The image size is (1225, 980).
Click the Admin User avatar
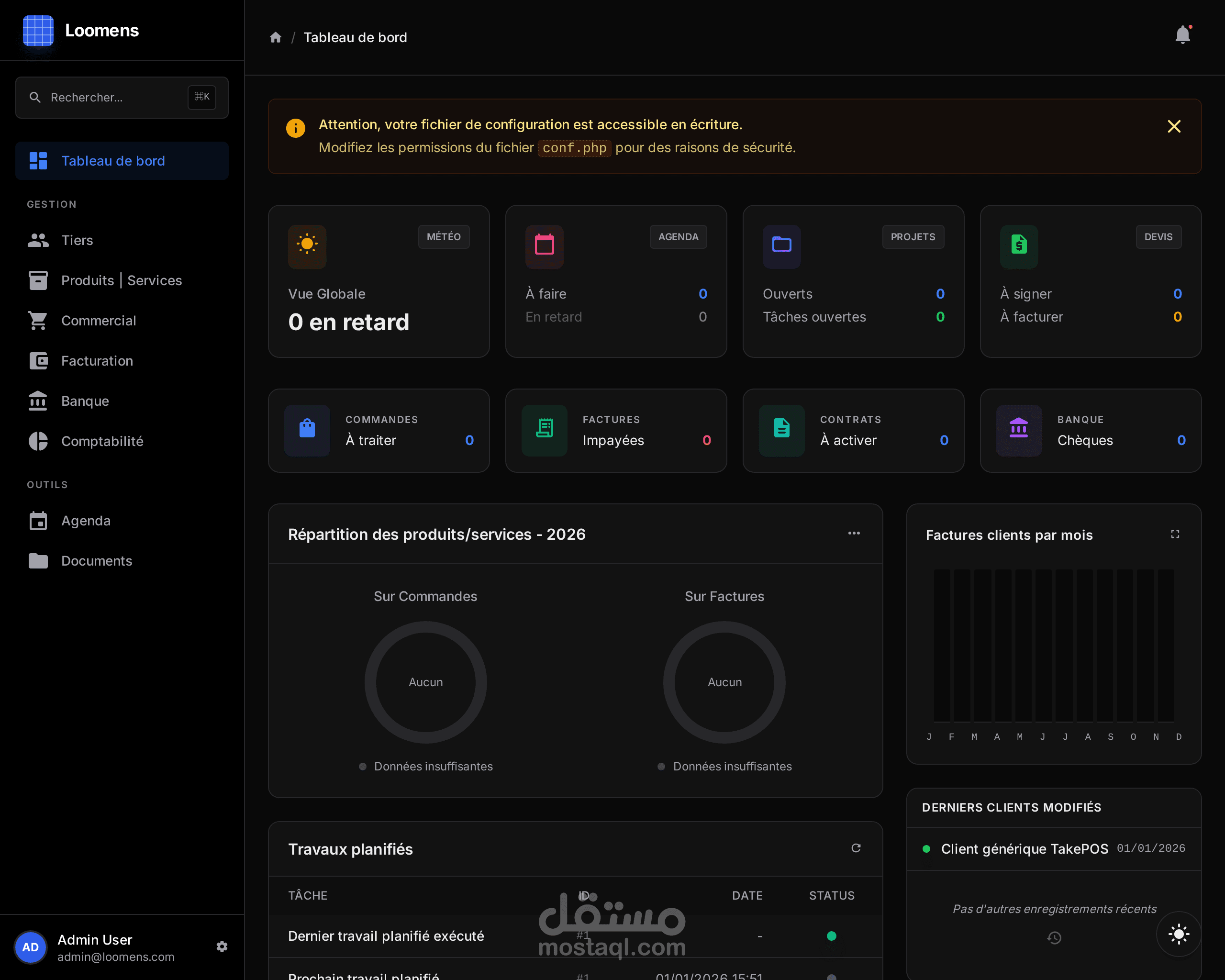30,947
